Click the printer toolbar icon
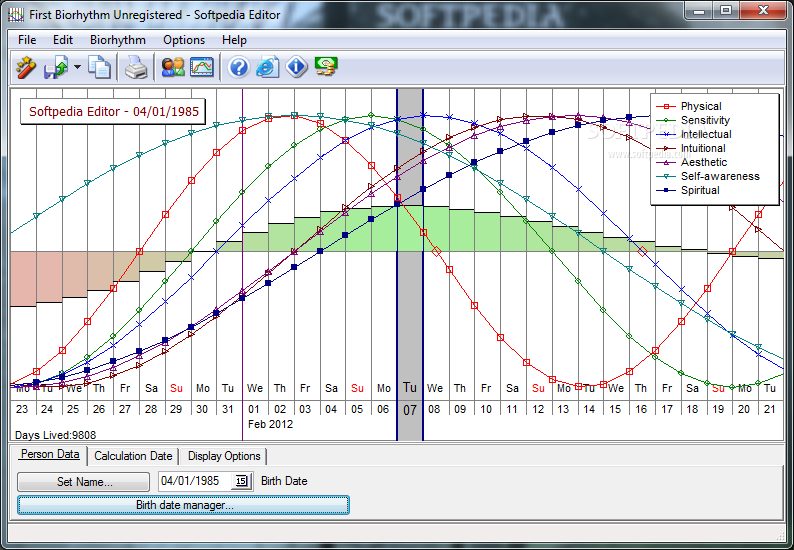The width and height of the screenshot is (794, 550). (x=136, y=67)
